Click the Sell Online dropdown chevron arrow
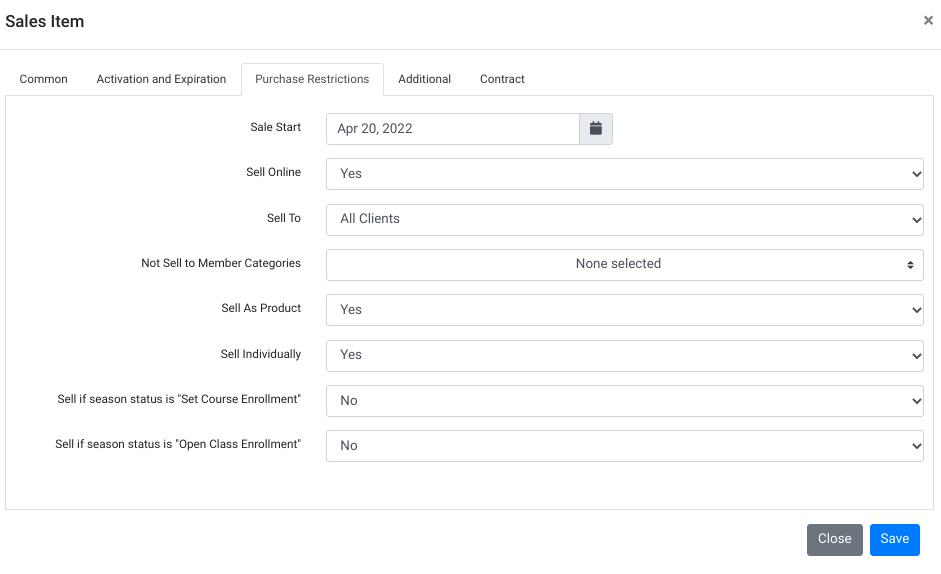 (916, 174)
